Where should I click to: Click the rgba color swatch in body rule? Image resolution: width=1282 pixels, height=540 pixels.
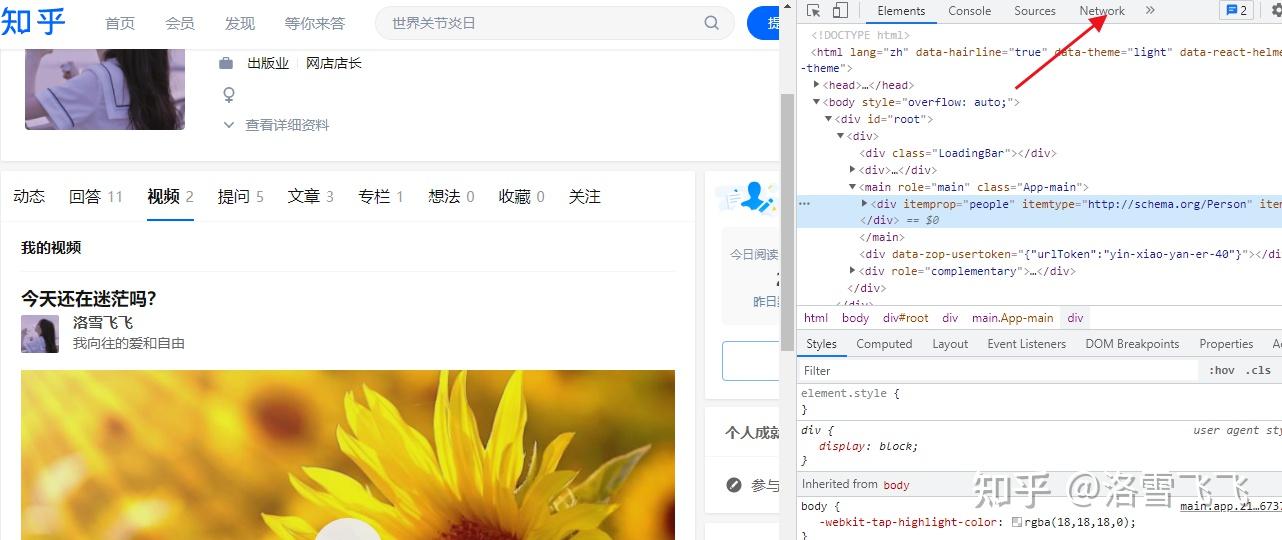coord(1017,522)
